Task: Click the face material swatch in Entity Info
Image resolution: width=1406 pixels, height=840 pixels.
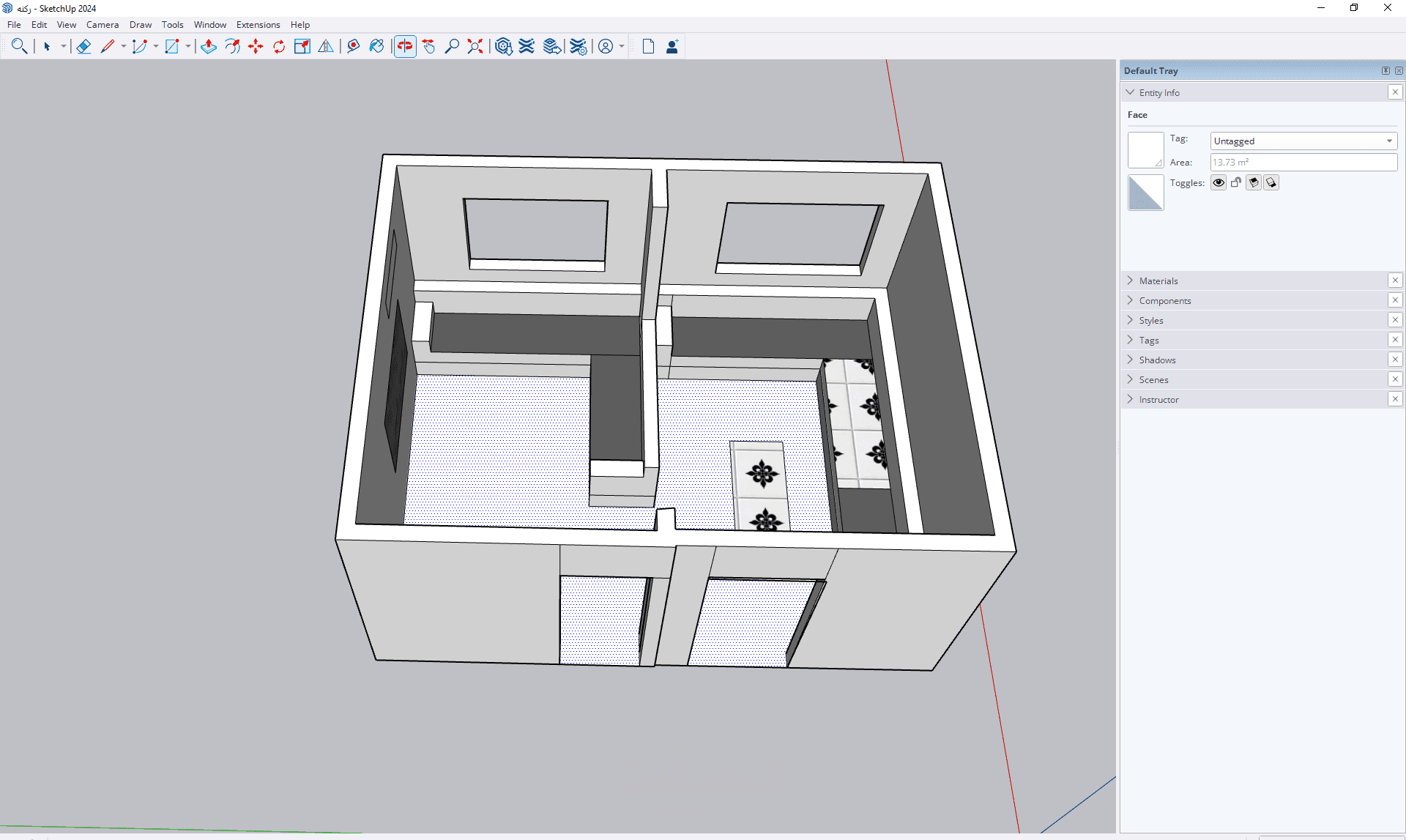Action: click(x=1145, y=150)
